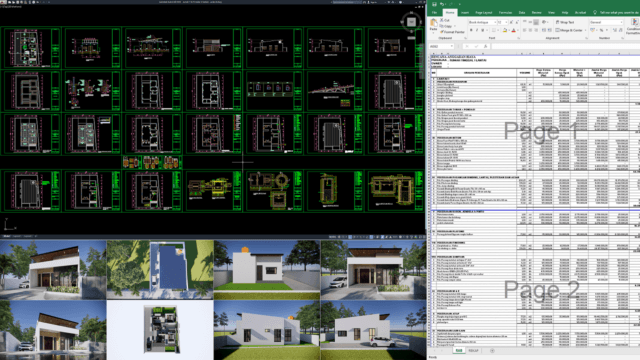The image size is (640, 360).
Task: Open the Help ribbon tab
Action: pos(565,13)
